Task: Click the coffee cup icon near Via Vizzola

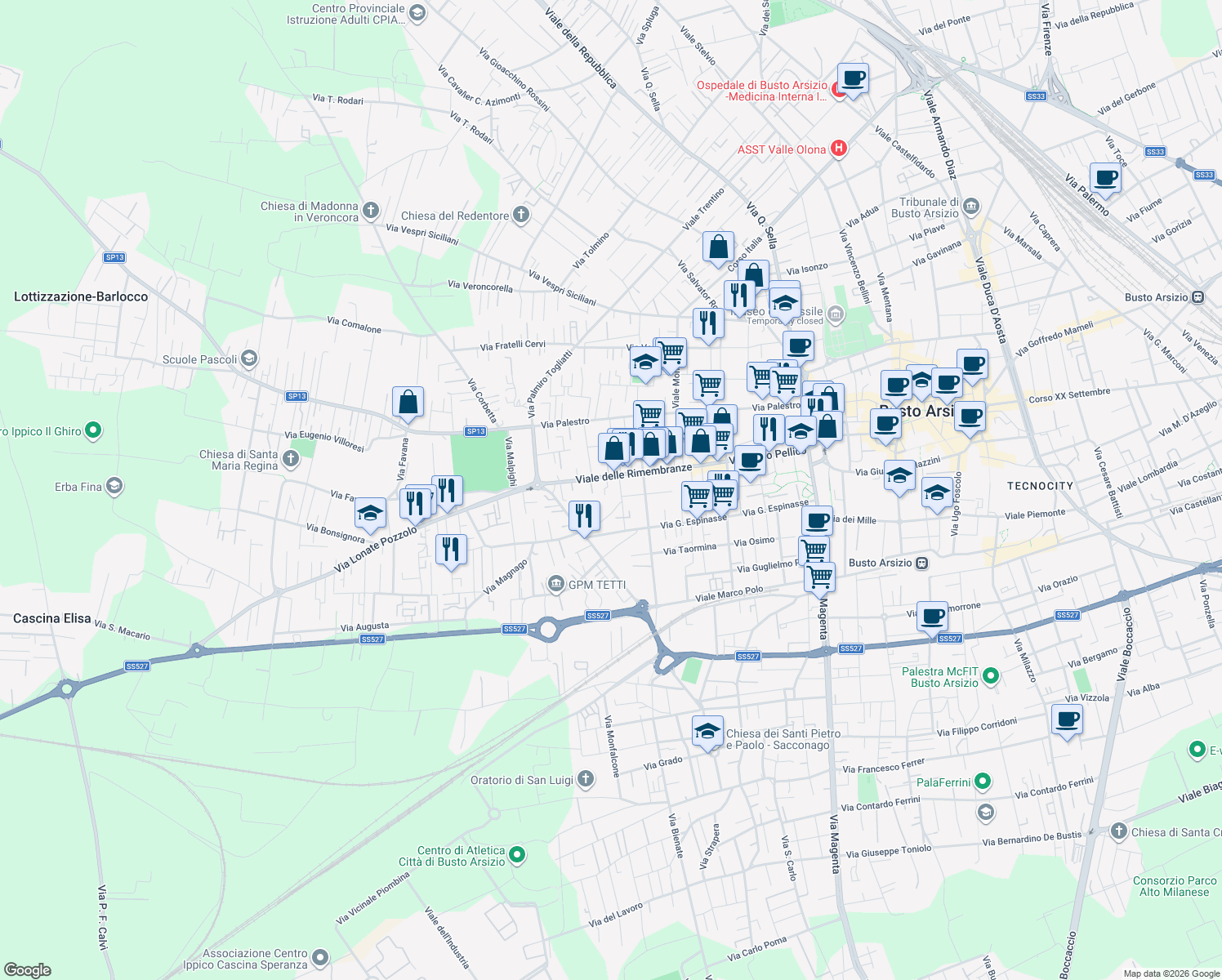Action: [1067, 719]
